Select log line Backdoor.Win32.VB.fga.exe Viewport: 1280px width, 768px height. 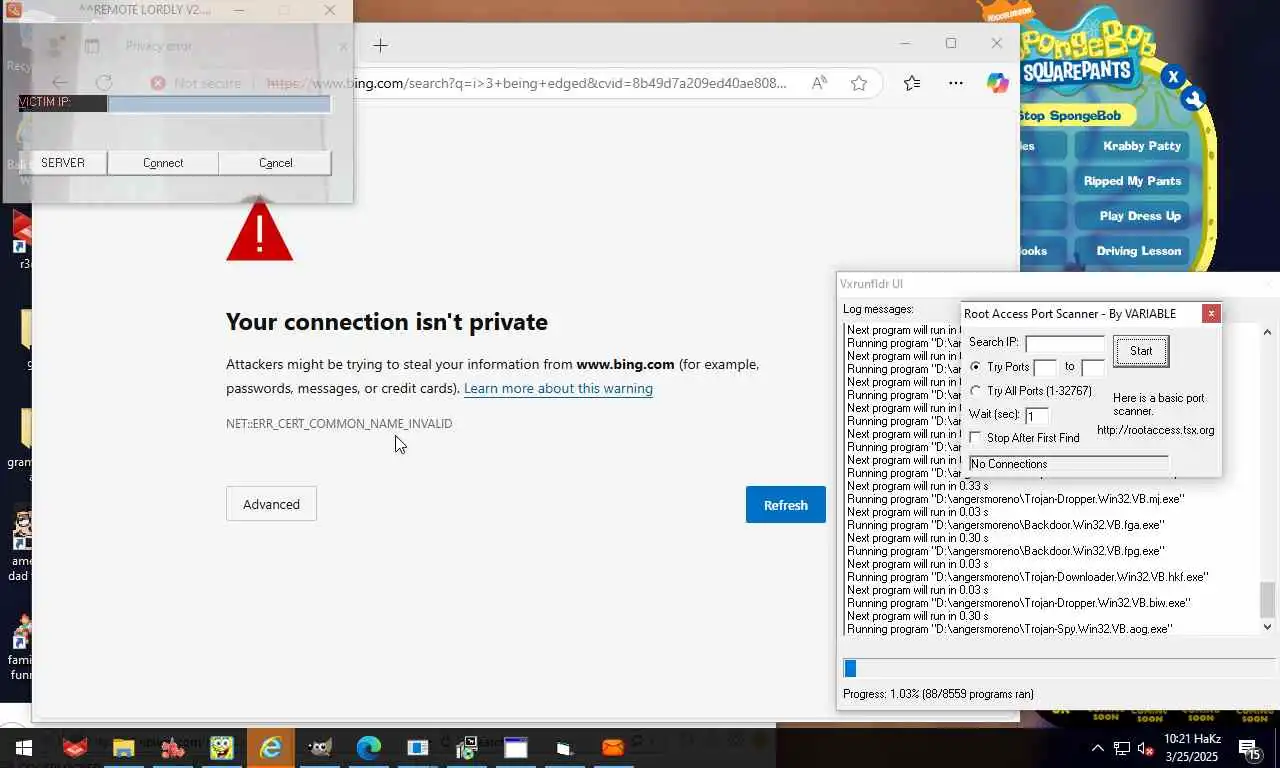[x=1005, y=524]
